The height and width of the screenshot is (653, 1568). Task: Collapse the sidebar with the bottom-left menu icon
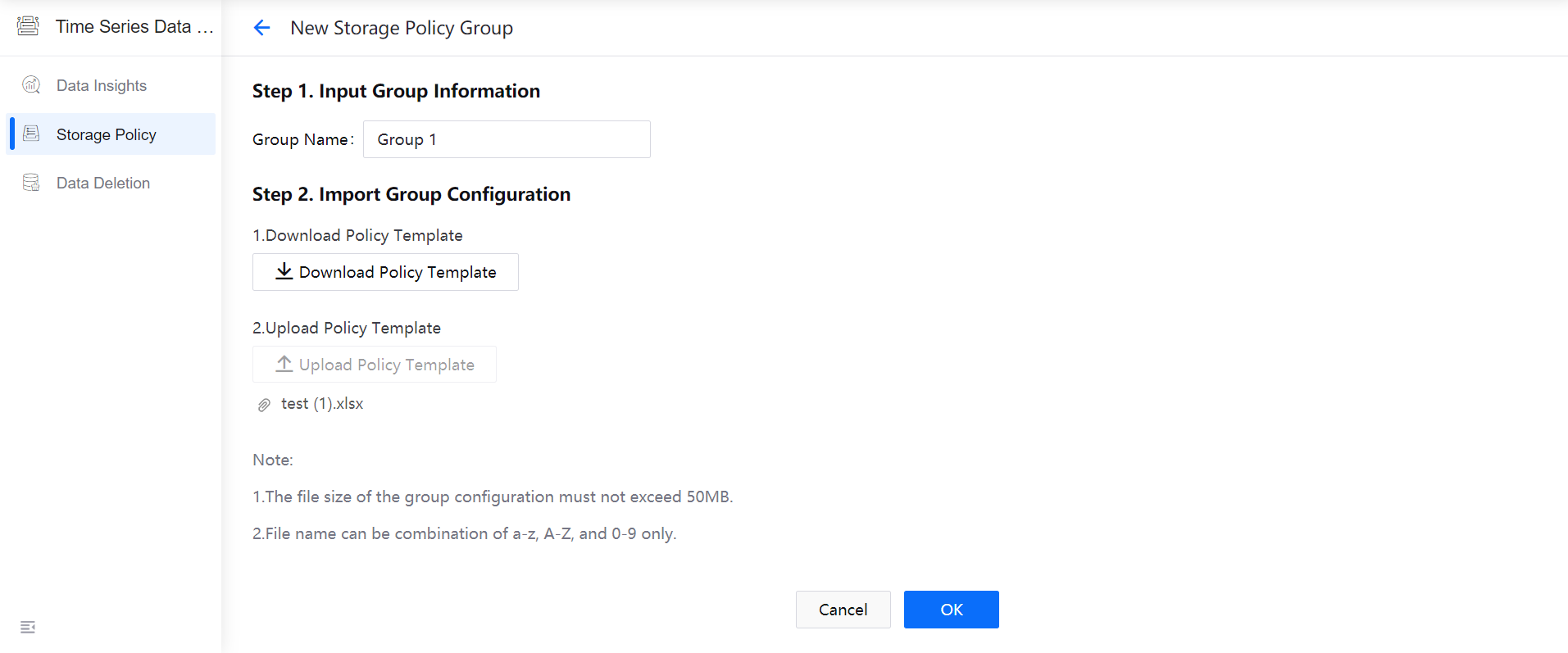point(28,627)
